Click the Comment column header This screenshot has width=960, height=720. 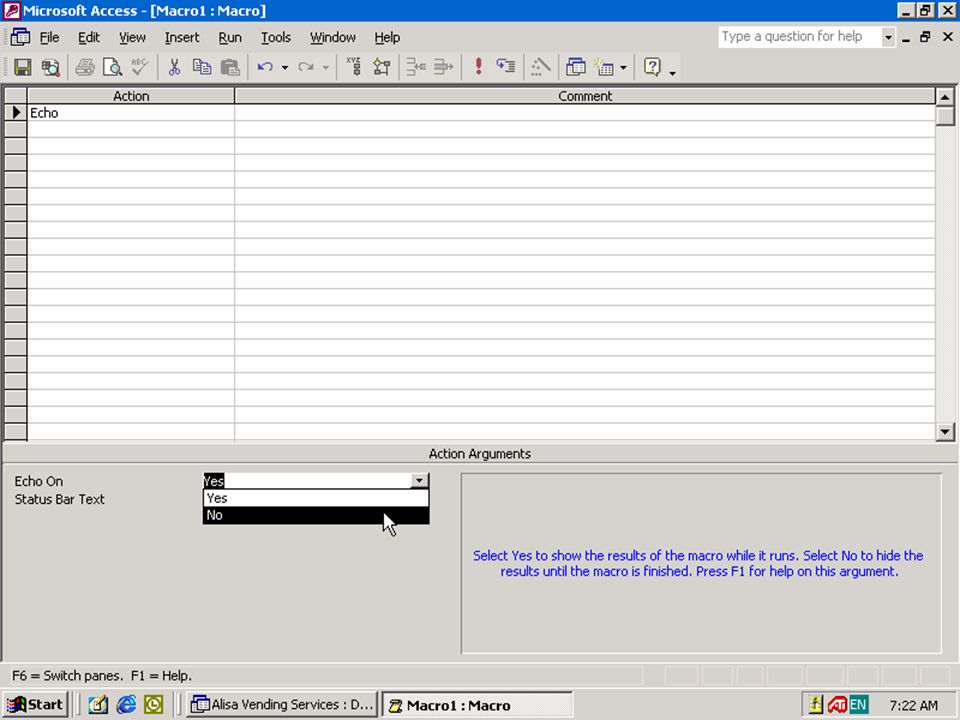[x=585, y=96]
